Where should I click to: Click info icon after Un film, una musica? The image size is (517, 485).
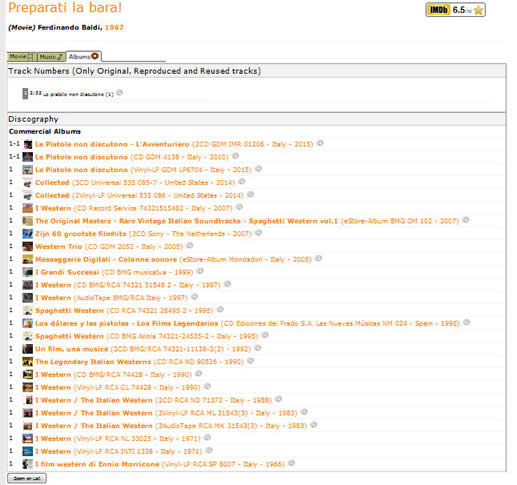(x=258, y=348)
